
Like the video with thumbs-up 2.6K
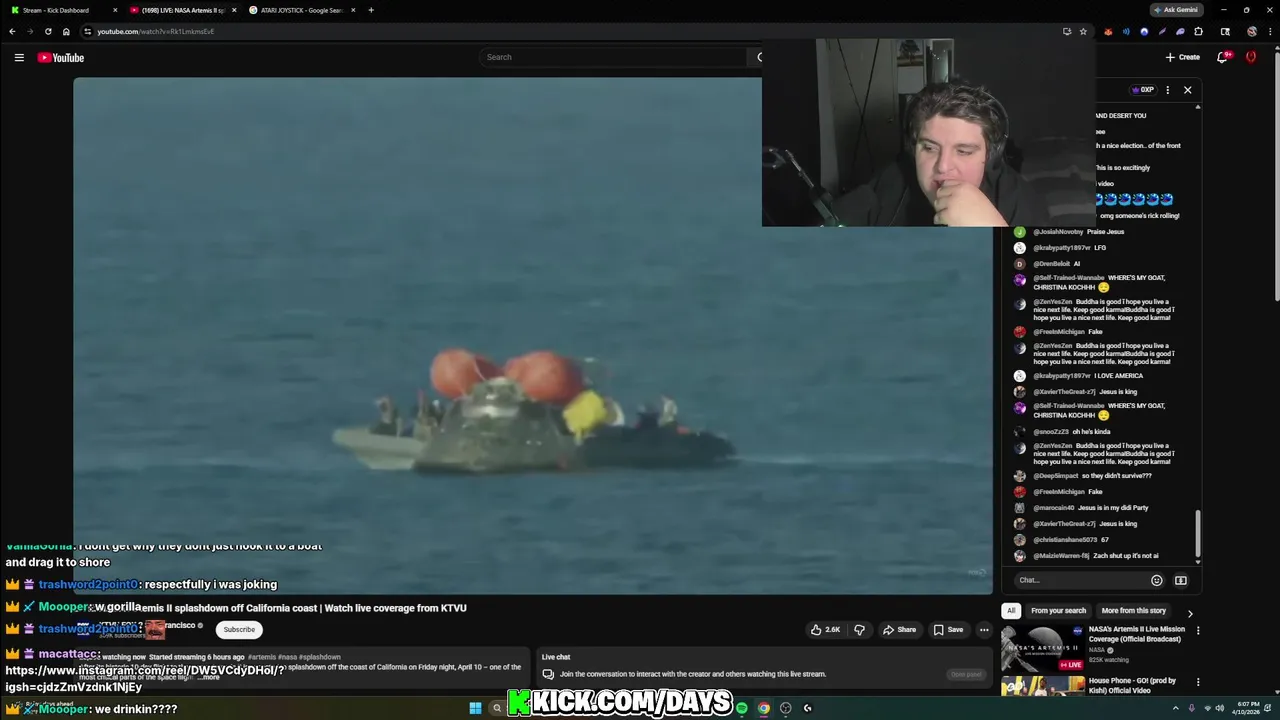click(826, 630)
